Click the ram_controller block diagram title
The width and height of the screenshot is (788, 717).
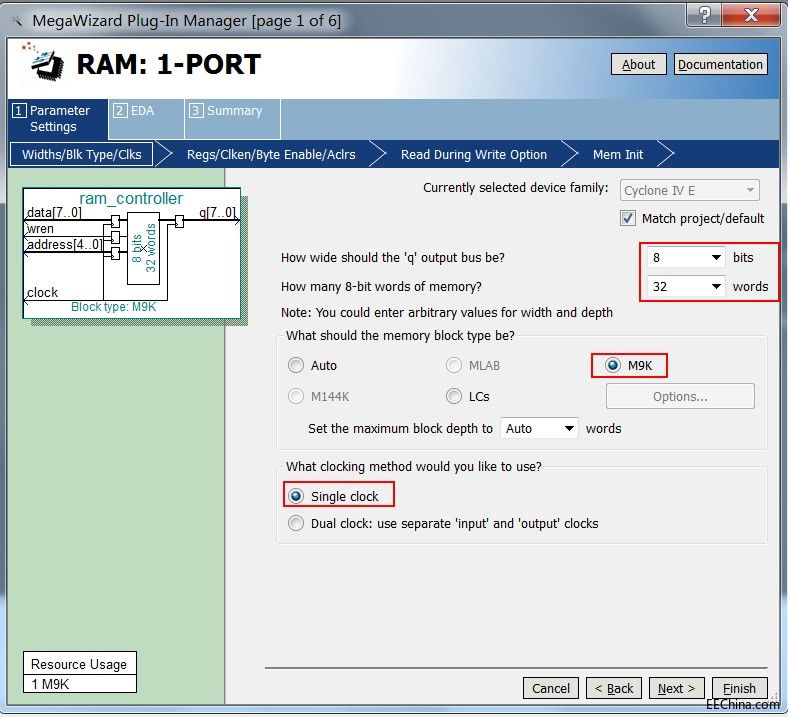(x=131, y=198)
